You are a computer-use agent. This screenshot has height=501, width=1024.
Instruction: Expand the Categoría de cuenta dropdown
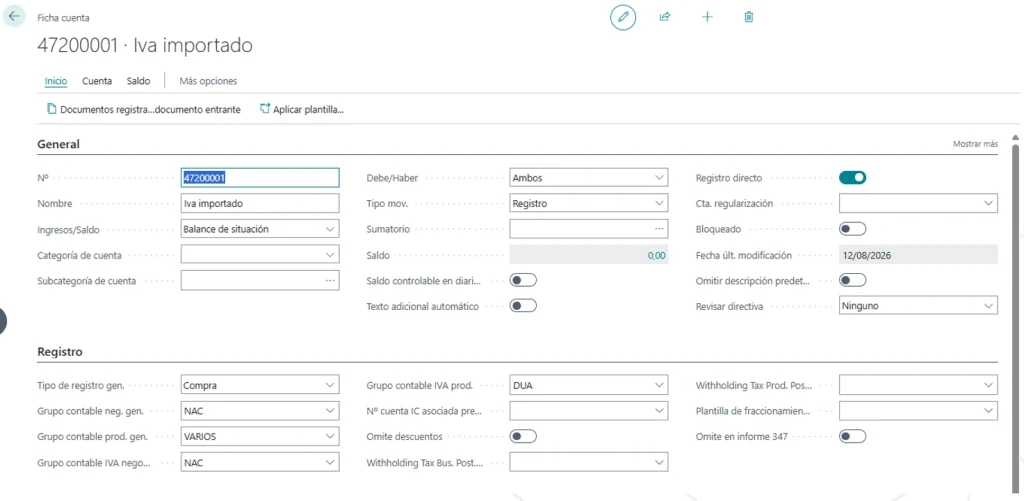pos(330,255)
